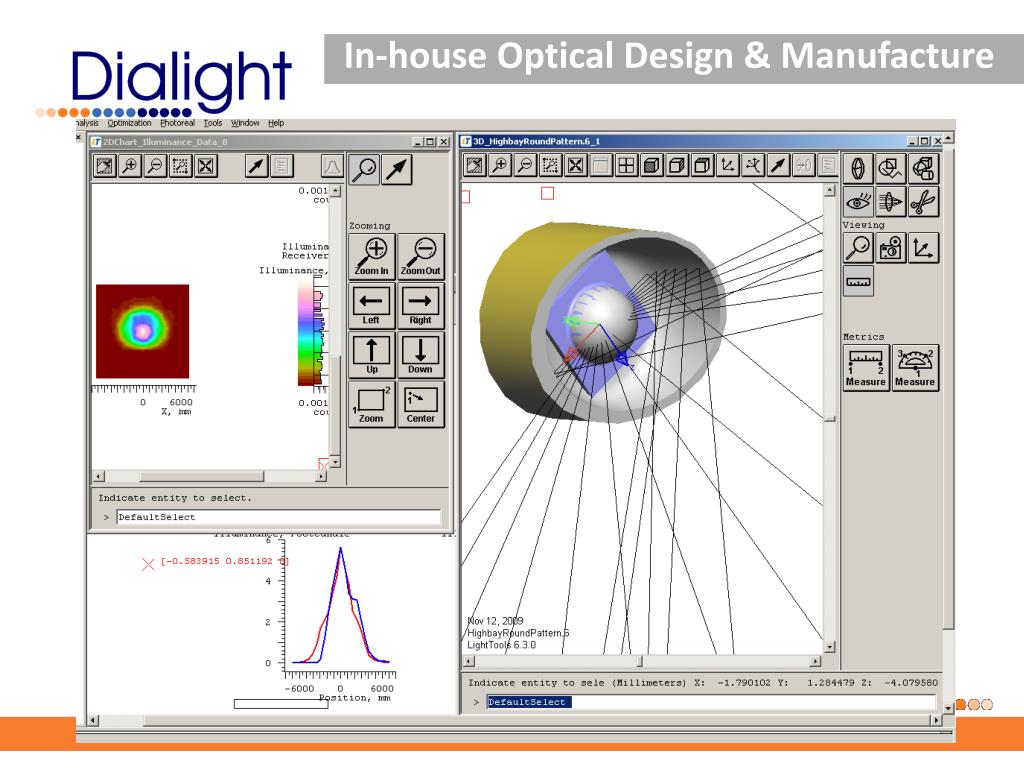Click the magnifier under Viewing section
The width and height of the screenshot is (1024, 768).
(x=858, y=248)
